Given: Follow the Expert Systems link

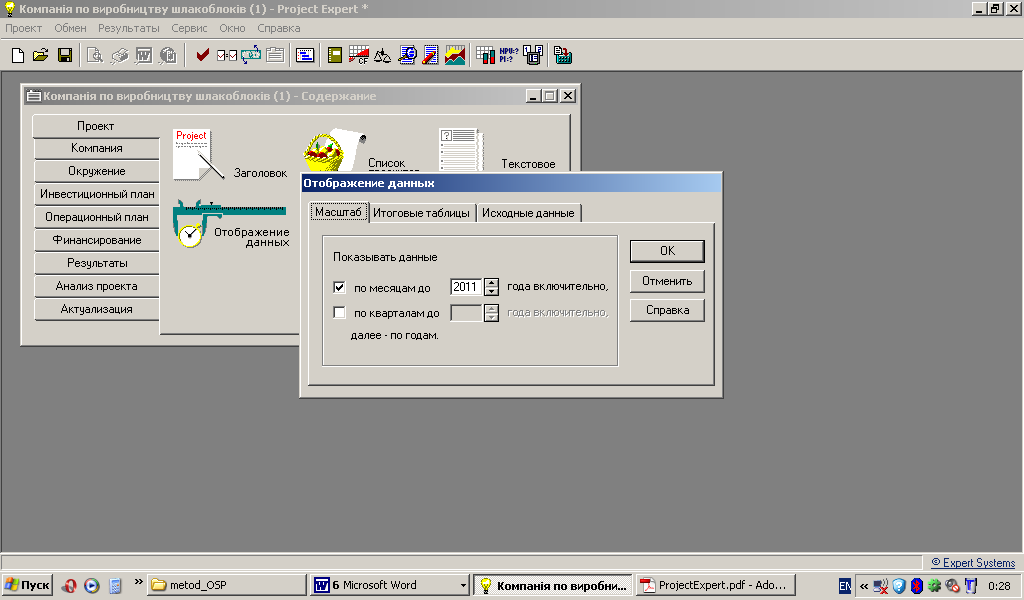Looking at the screenshot, I should pos(973,563).
